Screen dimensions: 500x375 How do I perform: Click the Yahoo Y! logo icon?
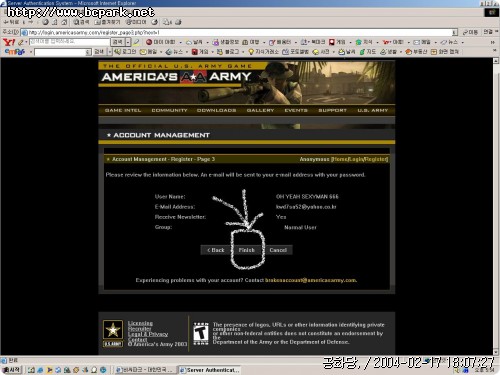[9, 42]
